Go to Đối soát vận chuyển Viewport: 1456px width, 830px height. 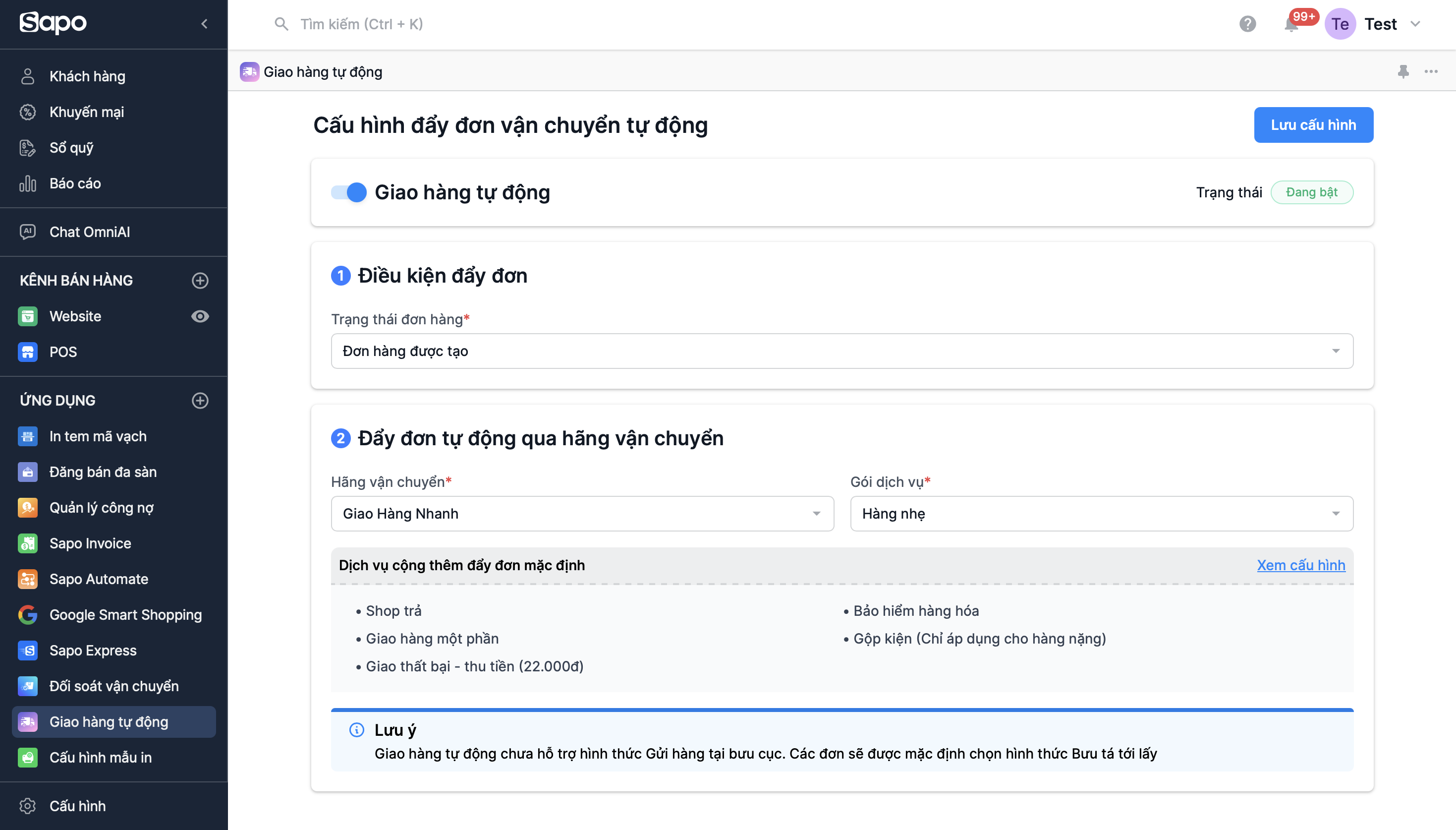tap(113, 686)
